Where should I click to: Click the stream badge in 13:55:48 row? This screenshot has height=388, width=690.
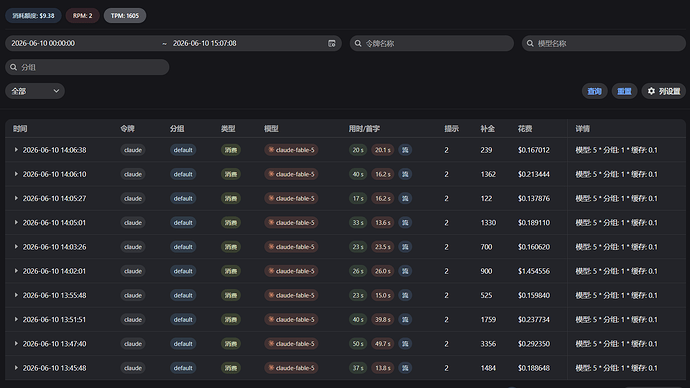click(405, 295)
